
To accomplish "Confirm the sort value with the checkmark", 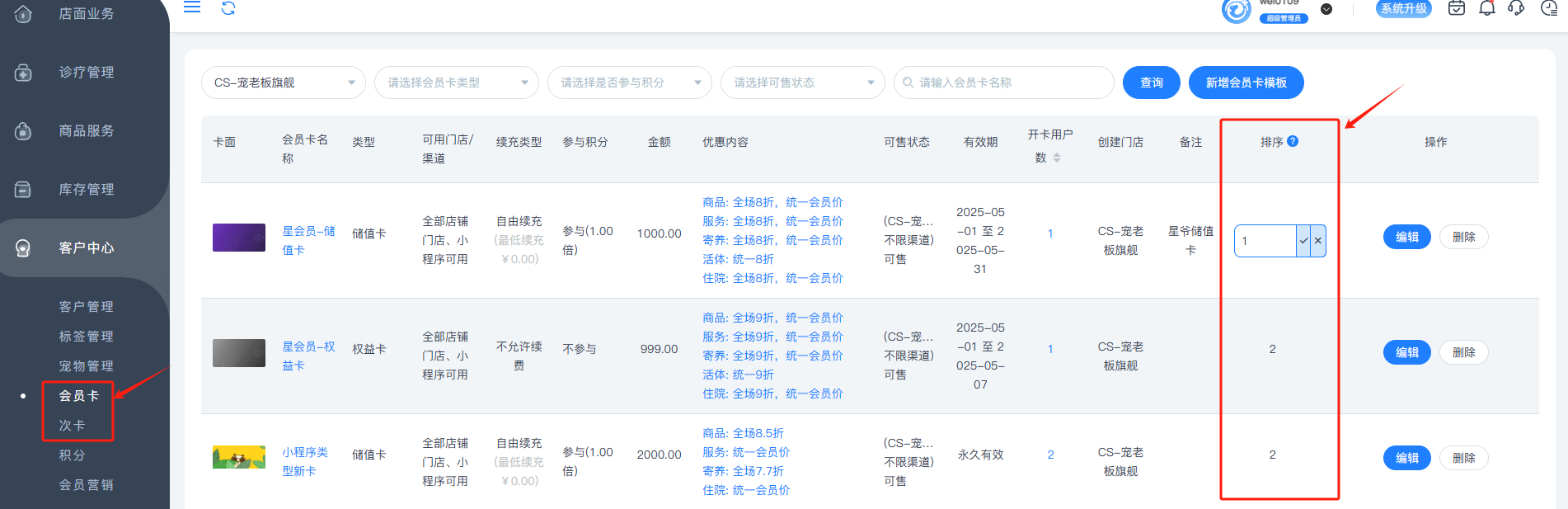I will 1303,241.
